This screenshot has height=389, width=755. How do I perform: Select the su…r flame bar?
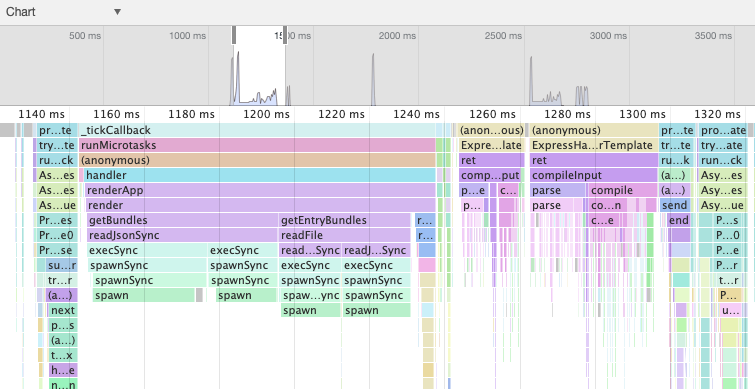[x=62, y=265]
